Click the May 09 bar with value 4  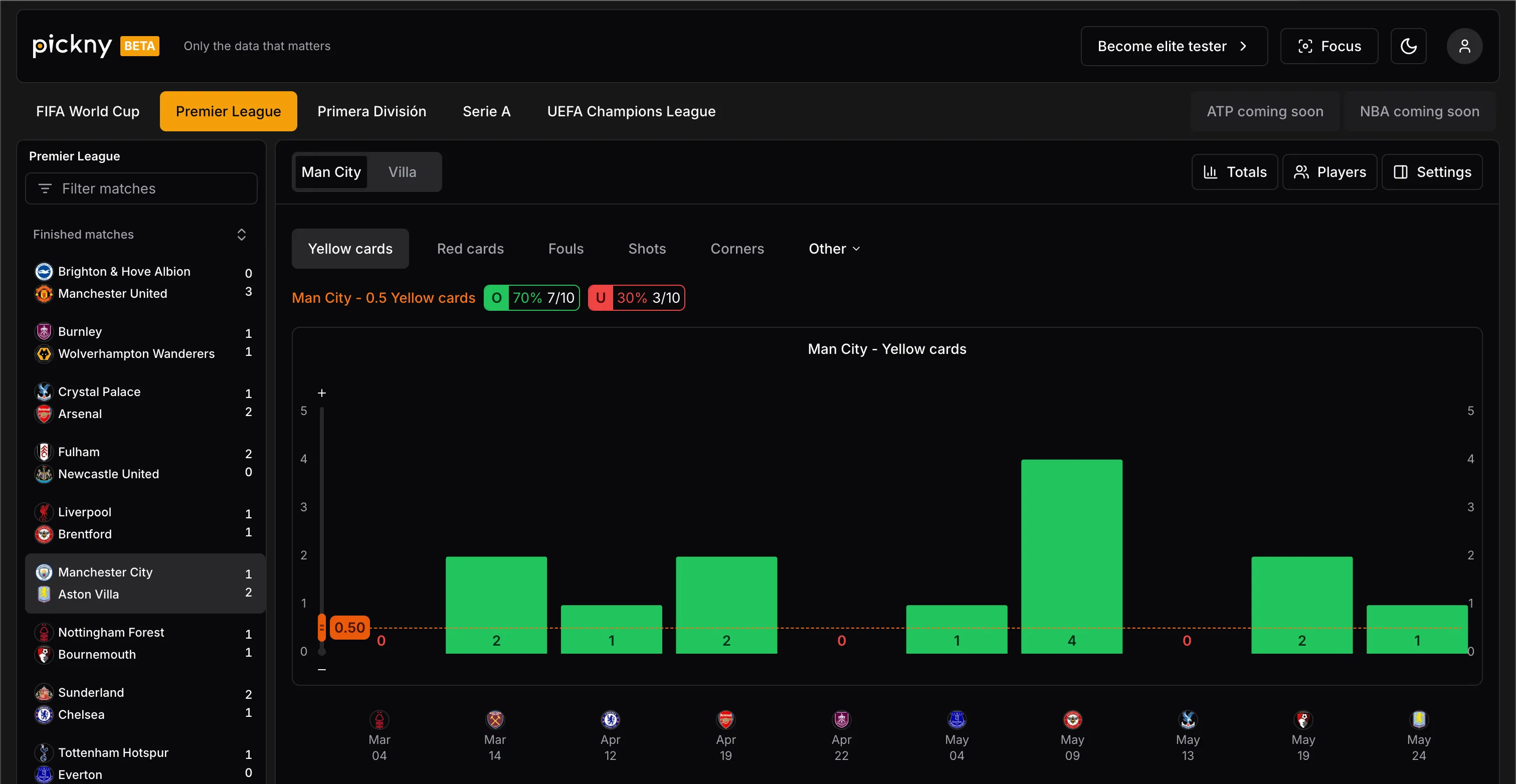click(1072, 556)
